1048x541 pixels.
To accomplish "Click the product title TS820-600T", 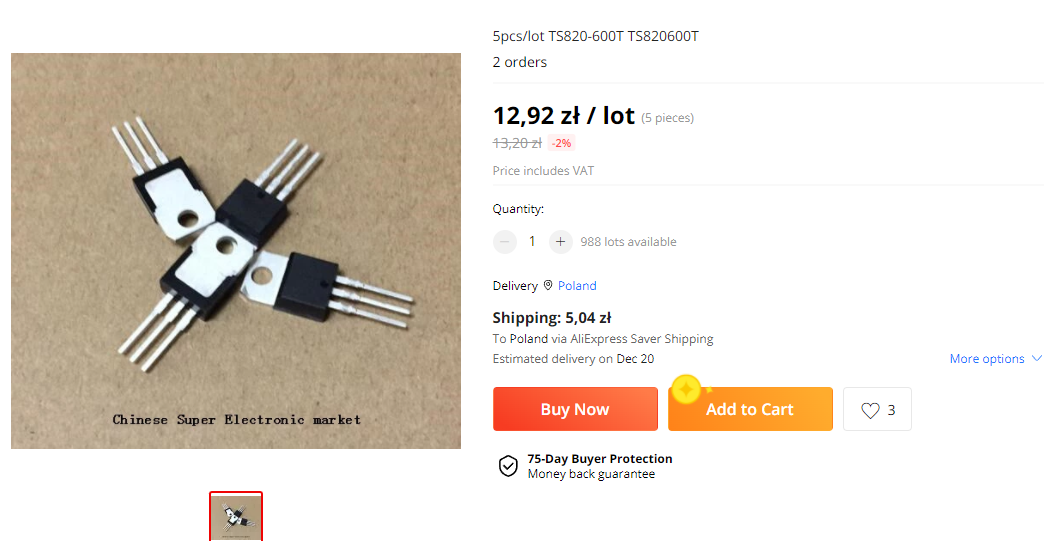I will tap(595, 36).
